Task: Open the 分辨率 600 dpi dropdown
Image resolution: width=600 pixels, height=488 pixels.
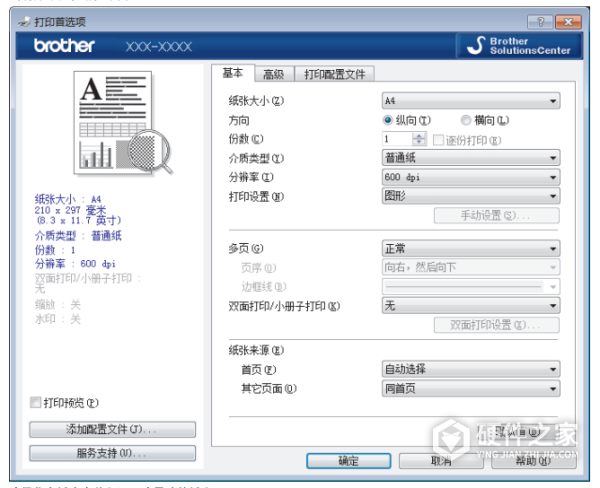Action: 471,177
